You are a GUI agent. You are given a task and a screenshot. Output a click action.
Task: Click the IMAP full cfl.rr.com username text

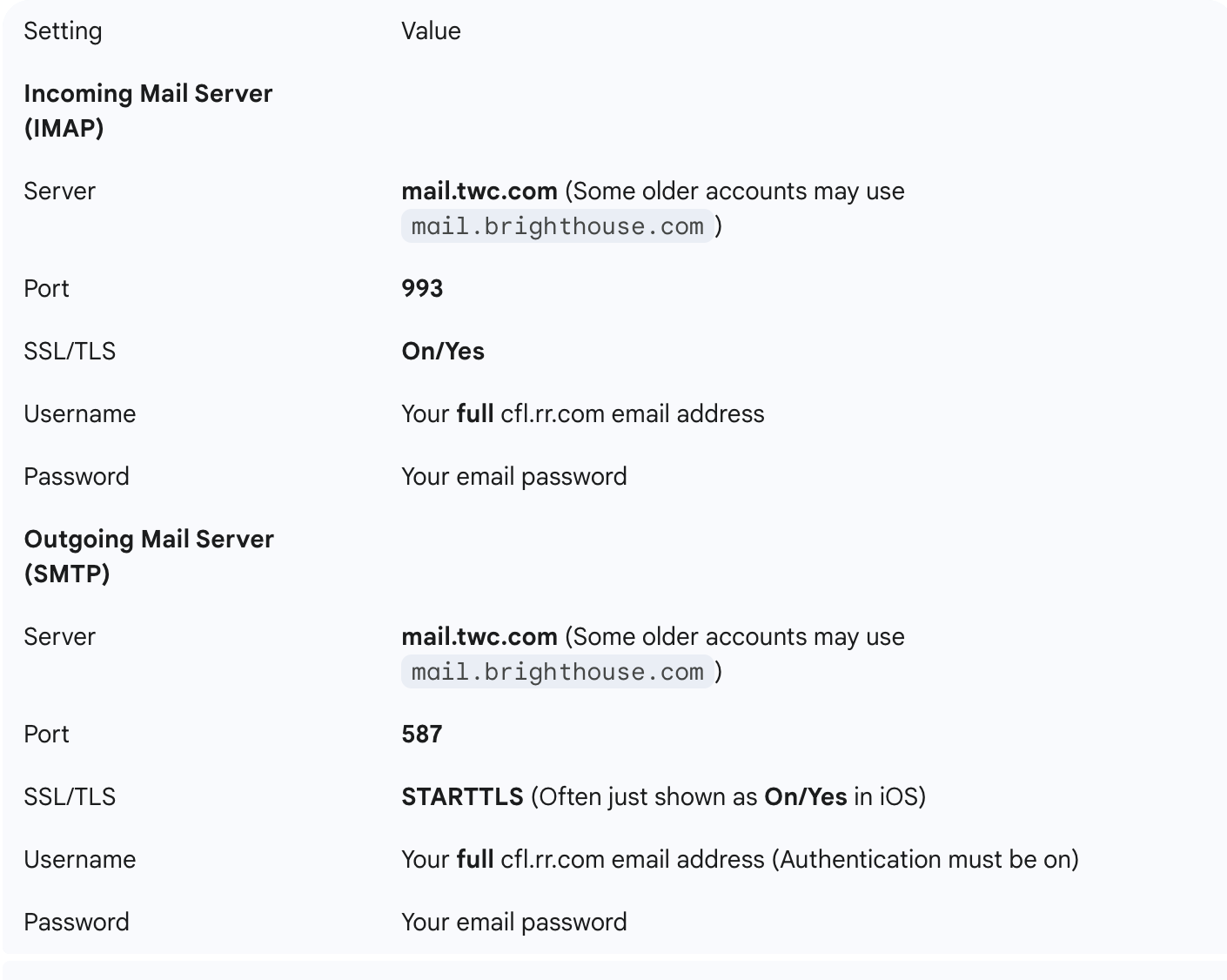point(583,414)
